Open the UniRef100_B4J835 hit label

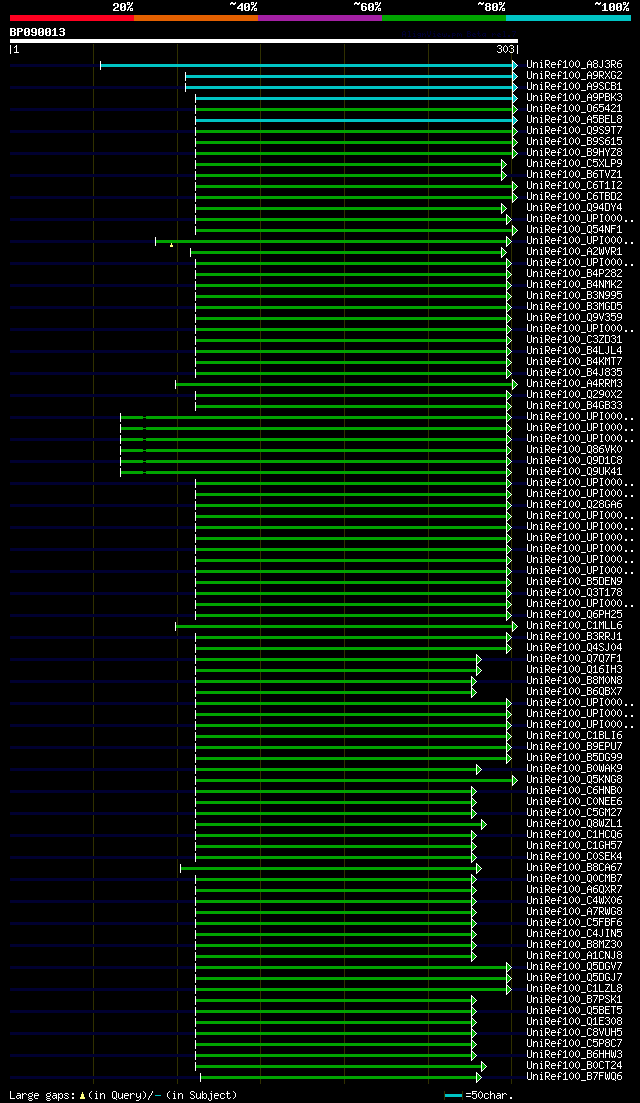tap(574, 373)
